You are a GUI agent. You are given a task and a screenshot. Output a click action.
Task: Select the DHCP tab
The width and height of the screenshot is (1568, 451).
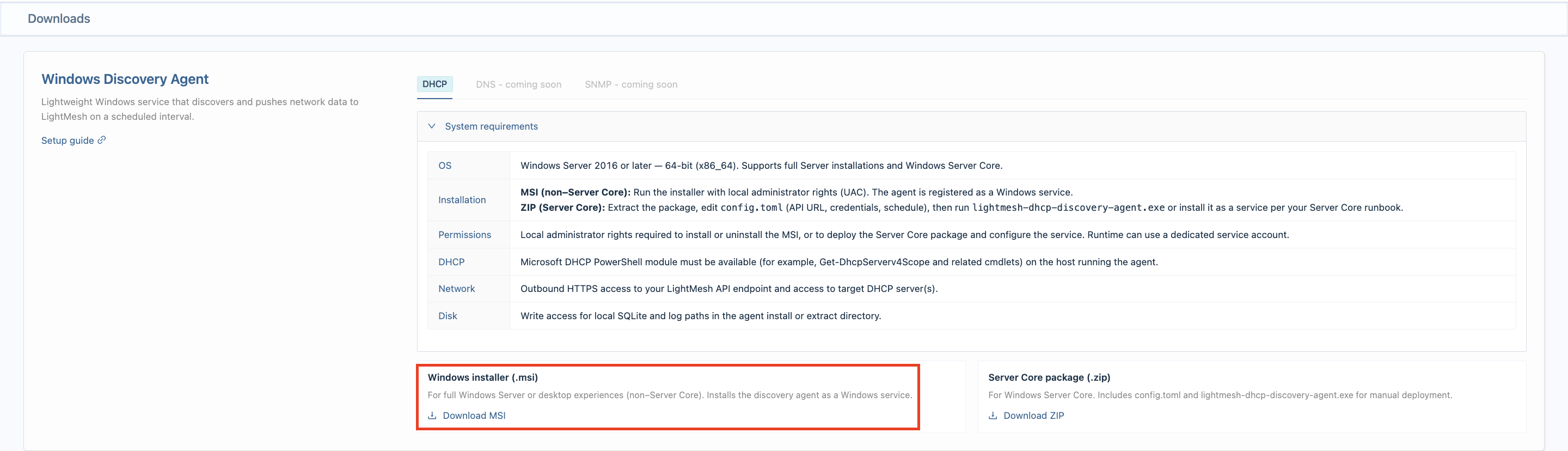[x=434, y=84]
